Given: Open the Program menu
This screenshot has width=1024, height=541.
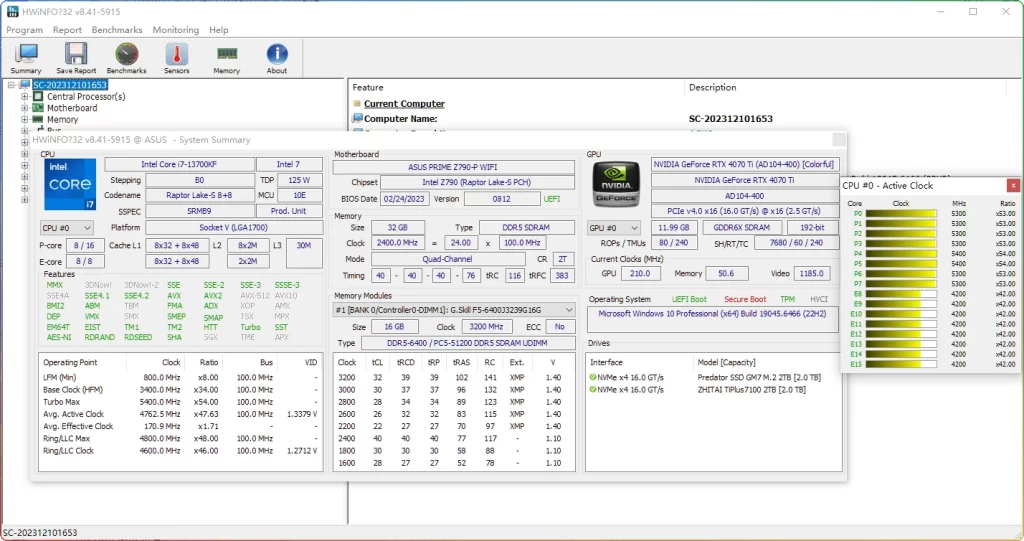Looking at the screenshot, I should 24,30.
